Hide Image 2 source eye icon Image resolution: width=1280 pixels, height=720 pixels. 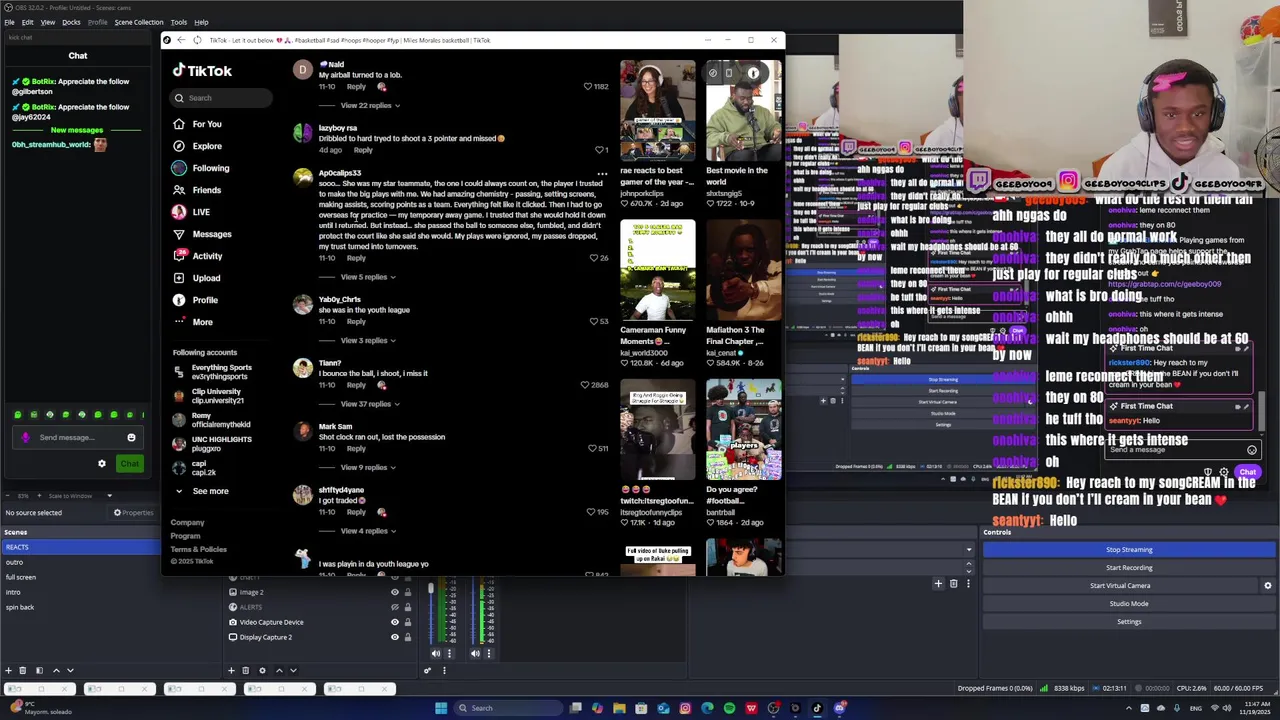tap(394, 592)
